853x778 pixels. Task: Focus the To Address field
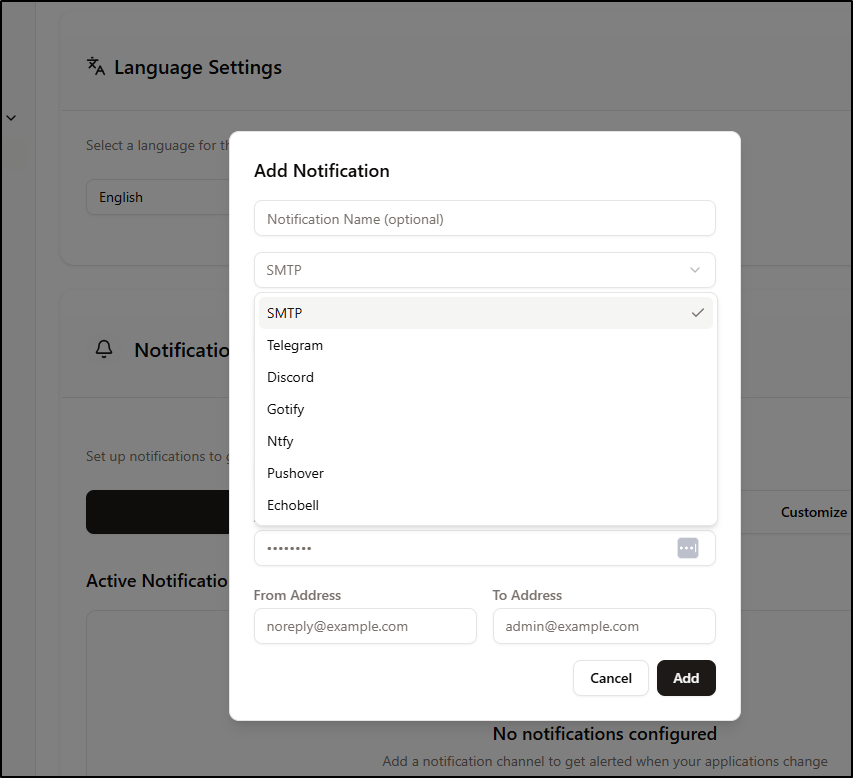coord(604,626)
